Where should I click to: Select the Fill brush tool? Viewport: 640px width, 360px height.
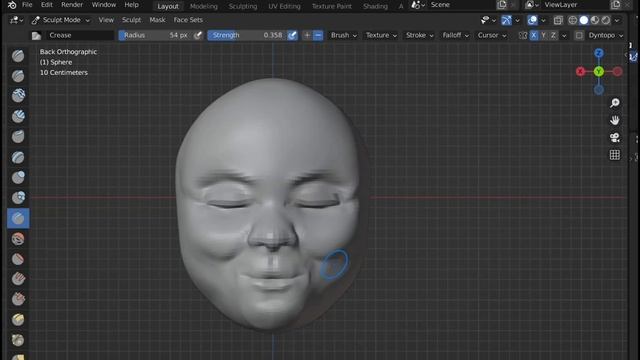click(18, 279)
